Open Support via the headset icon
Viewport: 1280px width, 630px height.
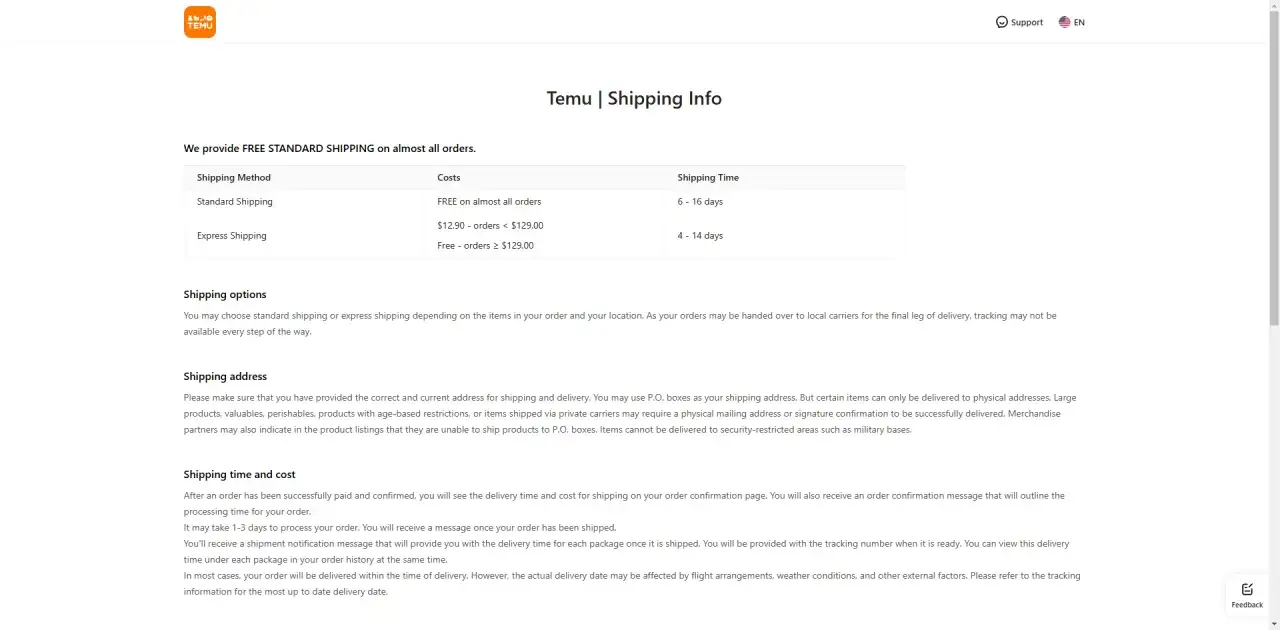[1002, 22]
